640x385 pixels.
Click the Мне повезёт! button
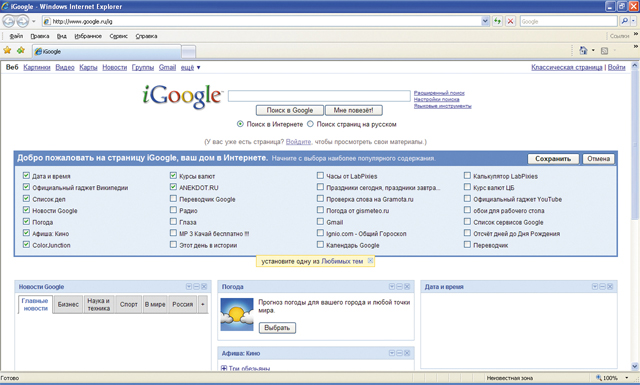(x=353, y=110)
